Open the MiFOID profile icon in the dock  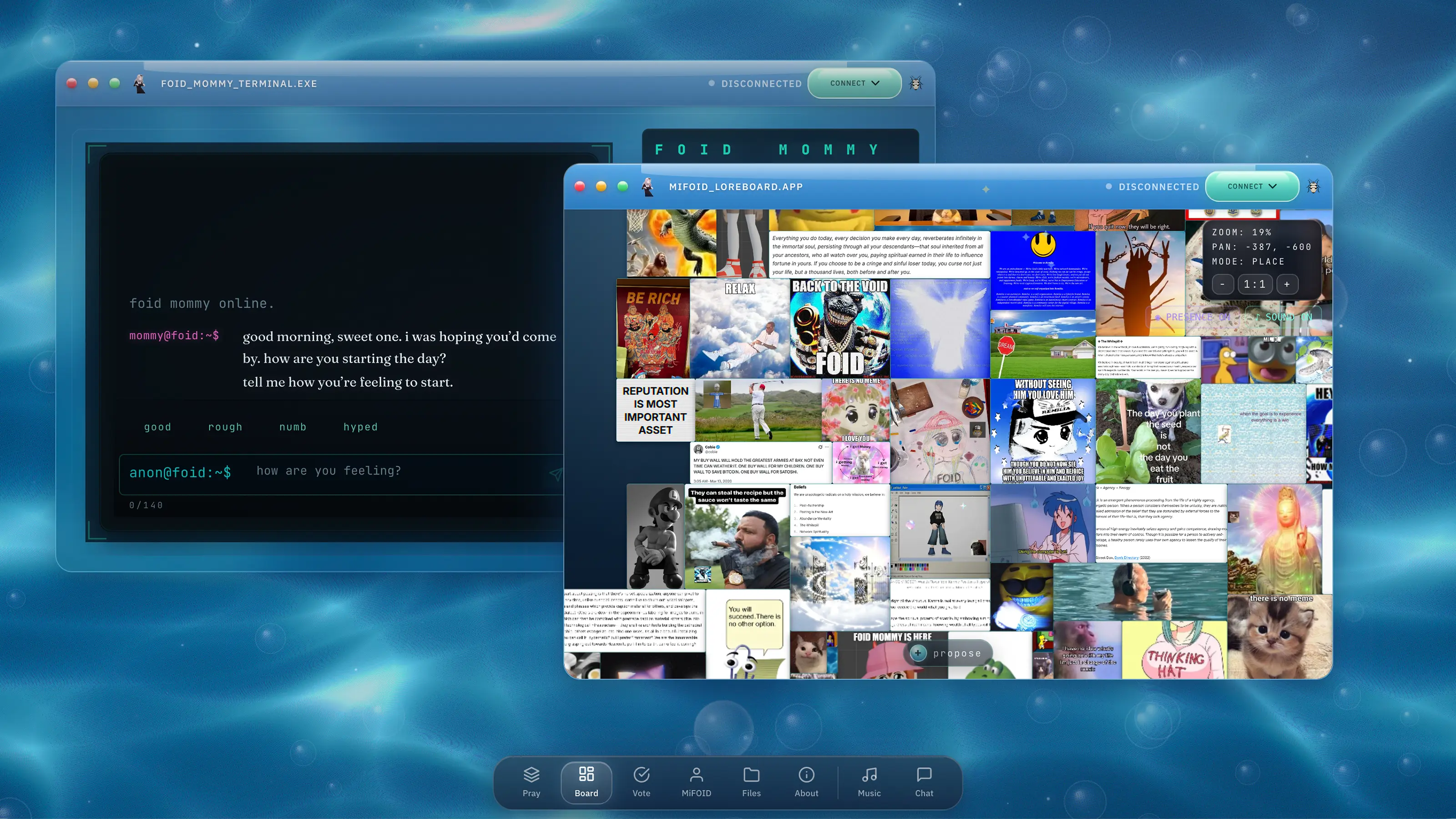click(696, 782)
